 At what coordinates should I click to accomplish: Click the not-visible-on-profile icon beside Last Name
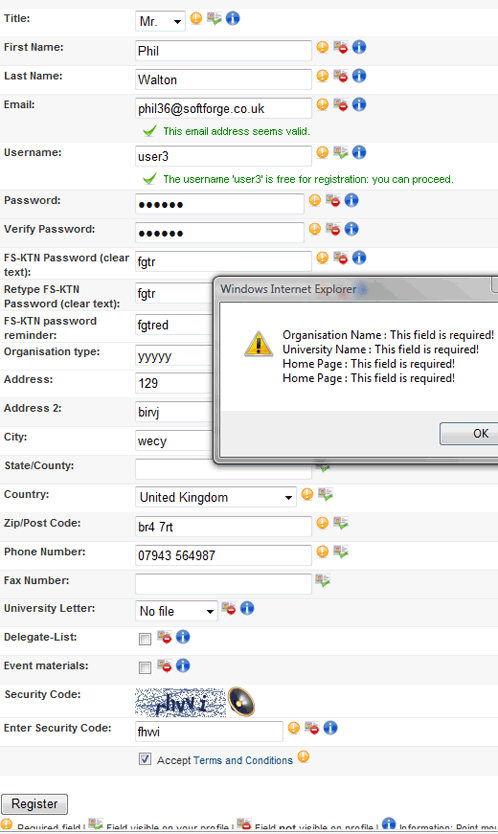point(341,76)
